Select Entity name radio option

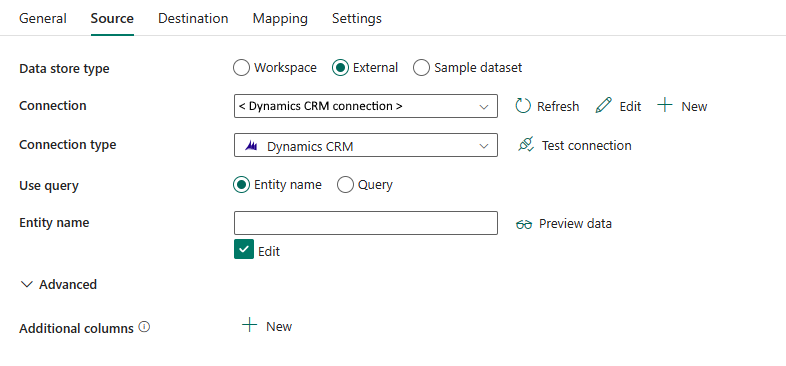[x=241, y=185]
